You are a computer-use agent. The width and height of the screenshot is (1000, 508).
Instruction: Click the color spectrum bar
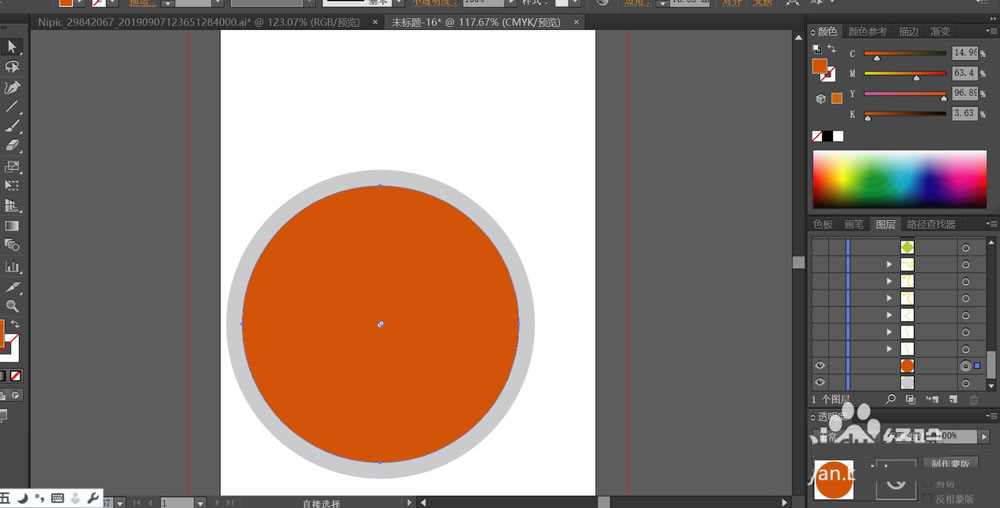pos(899,180)
